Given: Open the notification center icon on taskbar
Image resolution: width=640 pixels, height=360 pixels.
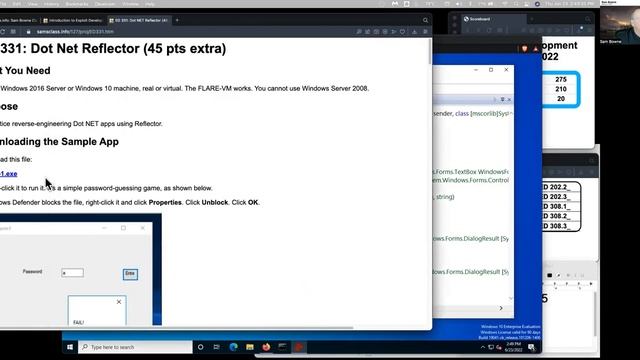Looking at the screenshot, I should coord(531,347).
